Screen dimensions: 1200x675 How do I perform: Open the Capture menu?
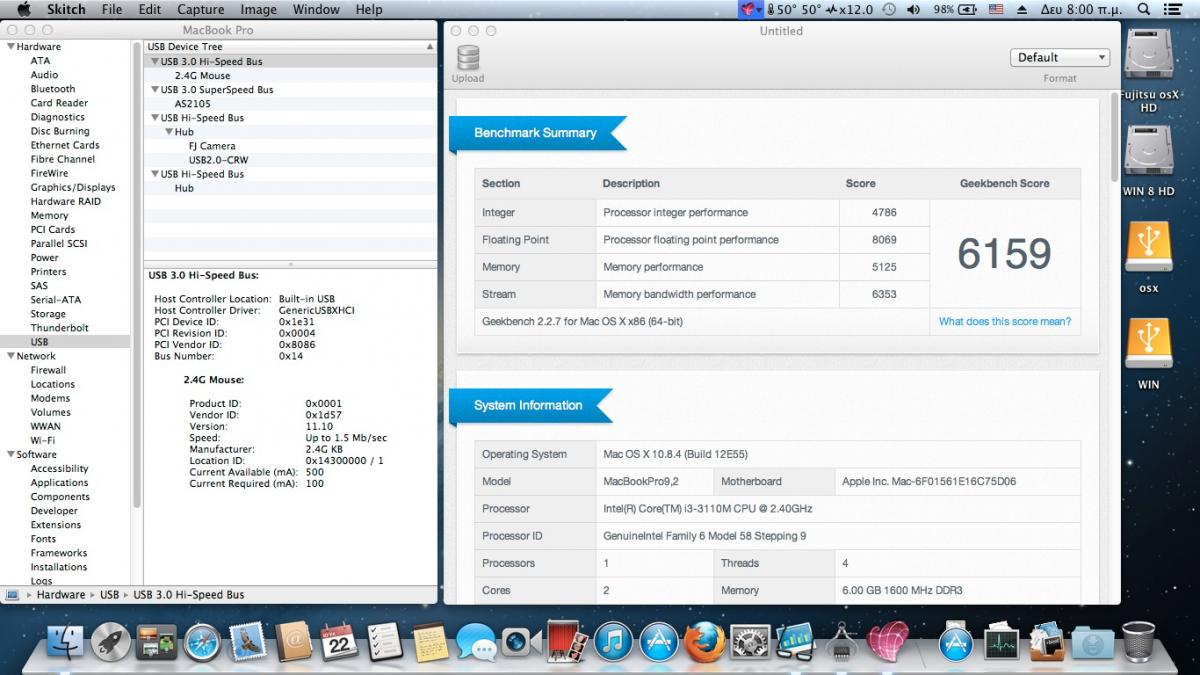click(200, 9)
